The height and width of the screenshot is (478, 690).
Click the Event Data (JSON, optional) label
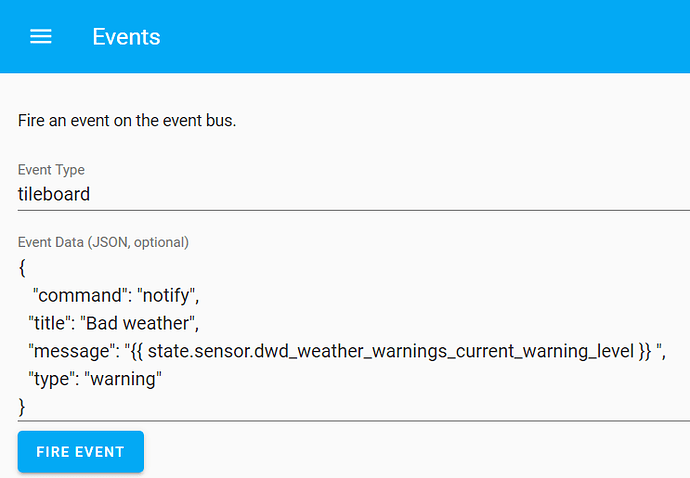tap(103, 242)
